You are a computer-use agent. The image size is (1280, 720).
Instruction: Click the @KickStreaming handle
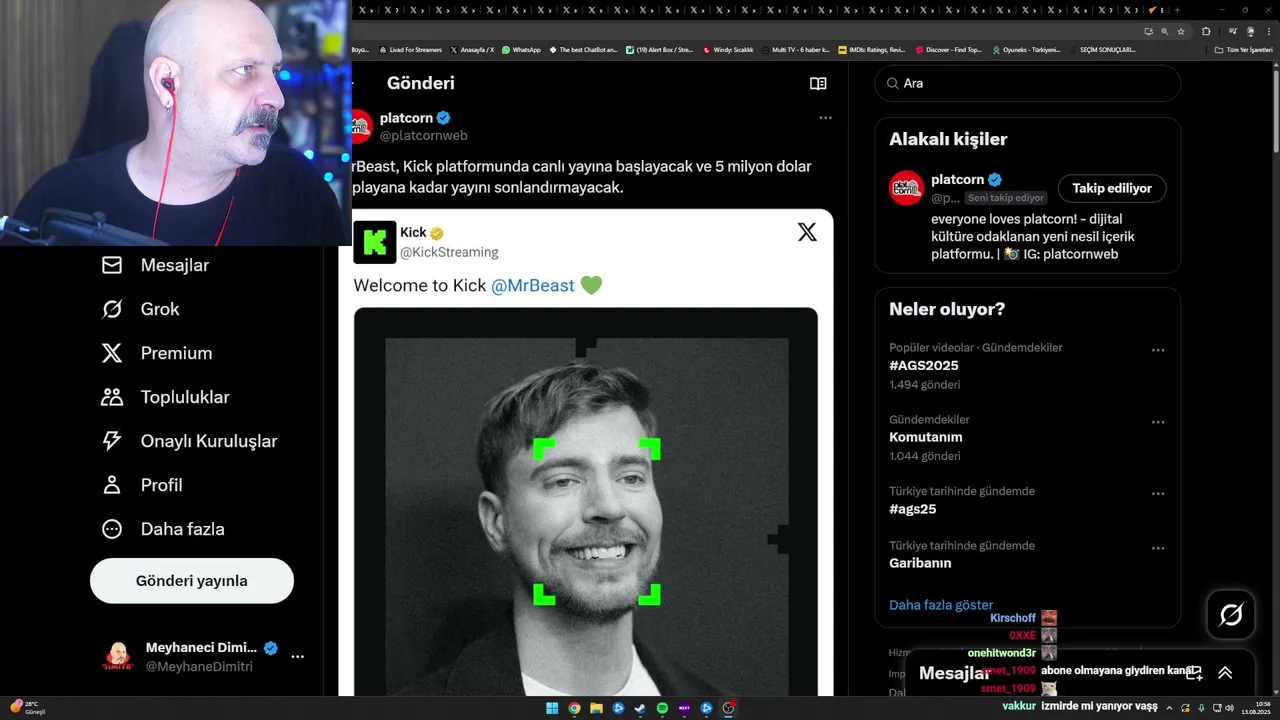click(449, 253)
